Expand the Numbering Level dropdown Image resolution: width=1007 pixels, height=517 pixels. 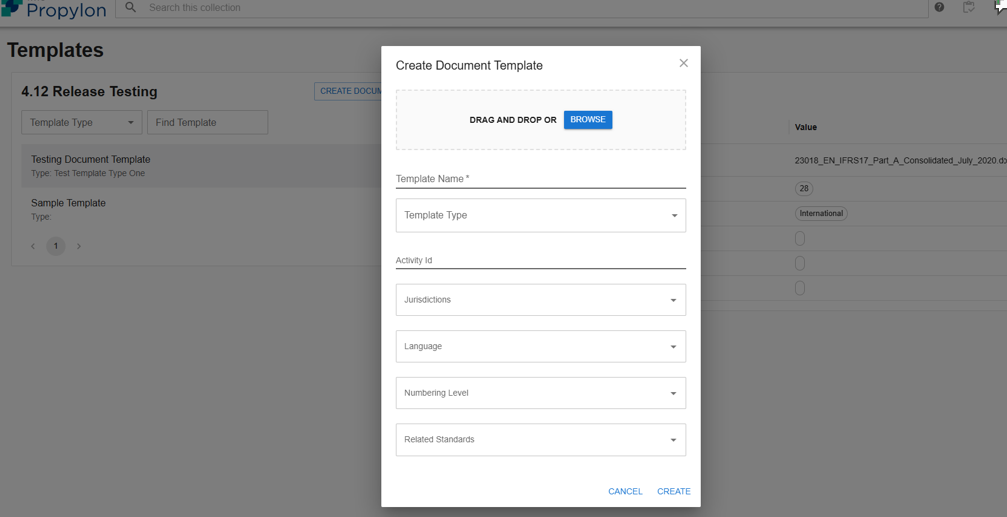pos(540,393)
